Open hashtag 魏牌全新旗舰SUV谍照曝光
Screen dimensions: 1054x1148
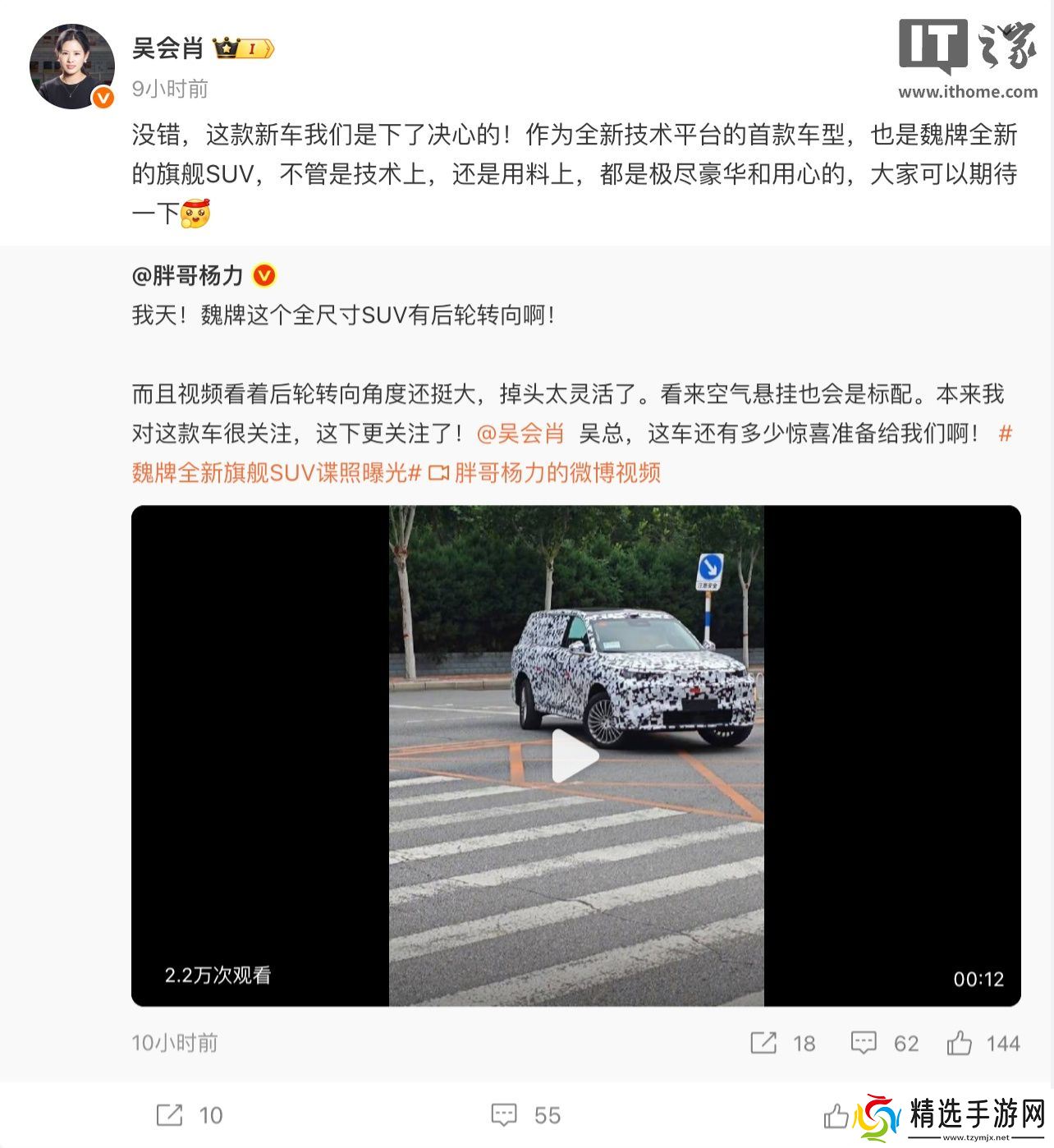point(277,473)
